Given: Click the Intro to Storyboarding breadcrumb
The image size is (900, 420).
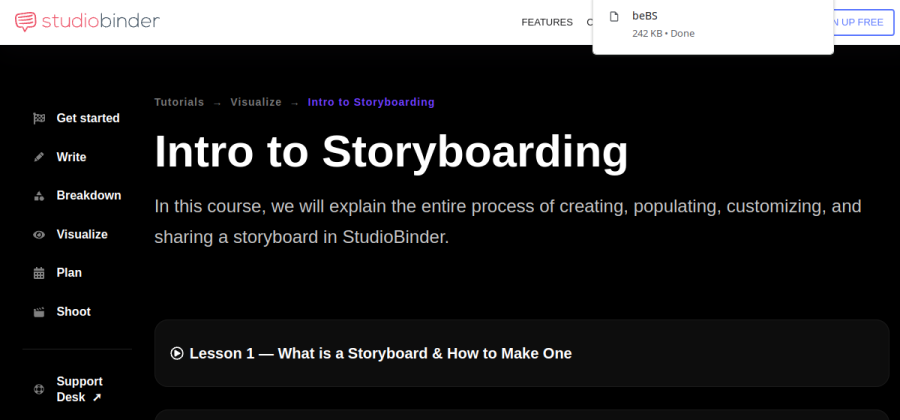Looking at the screenshot, I should (371, 102).
